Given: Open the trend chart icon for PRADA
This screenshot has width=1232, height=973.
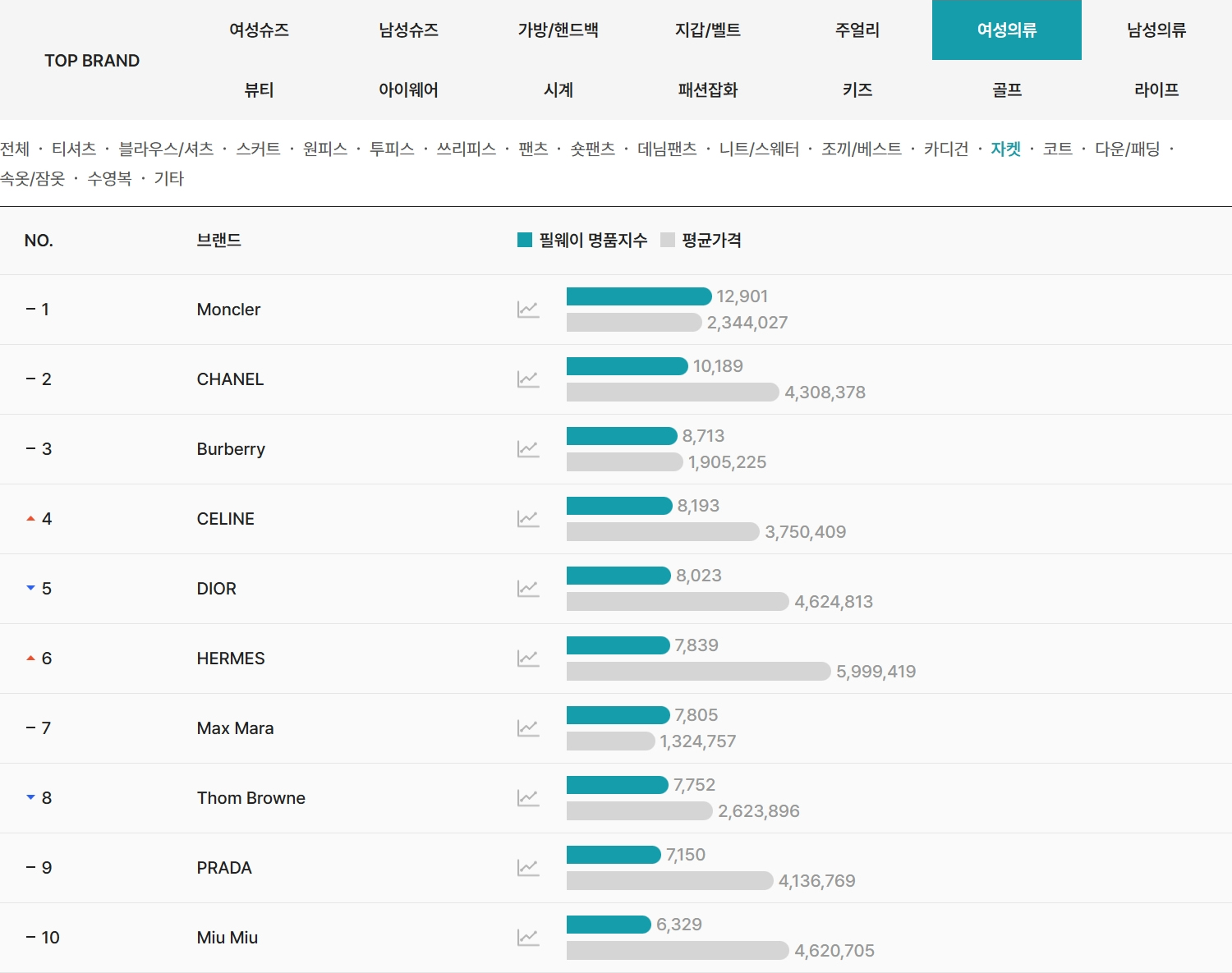Looking at the screenshot, I should click(528, 868).
